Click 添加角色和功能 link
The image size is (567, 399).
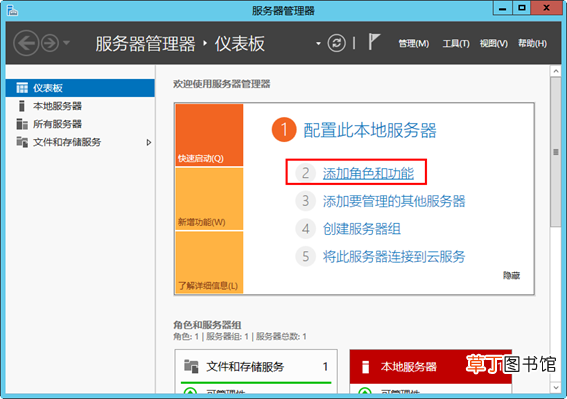pos(368,173)
